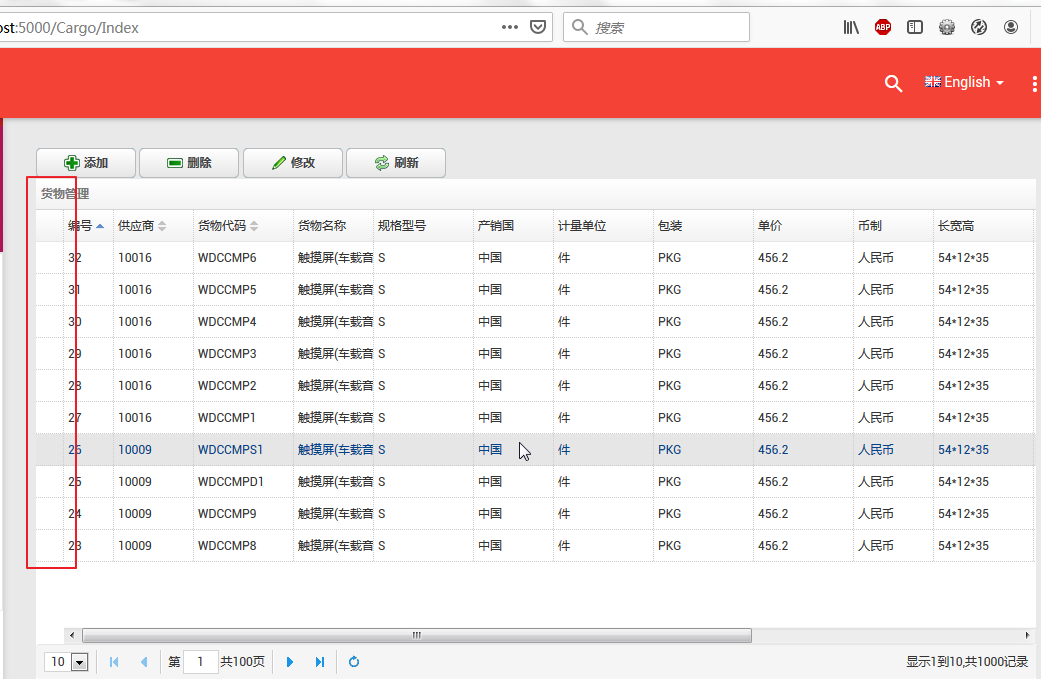Go to the next page with the blue arrow icon
This screenshot has height=679, width=1041.
point(290,661)
